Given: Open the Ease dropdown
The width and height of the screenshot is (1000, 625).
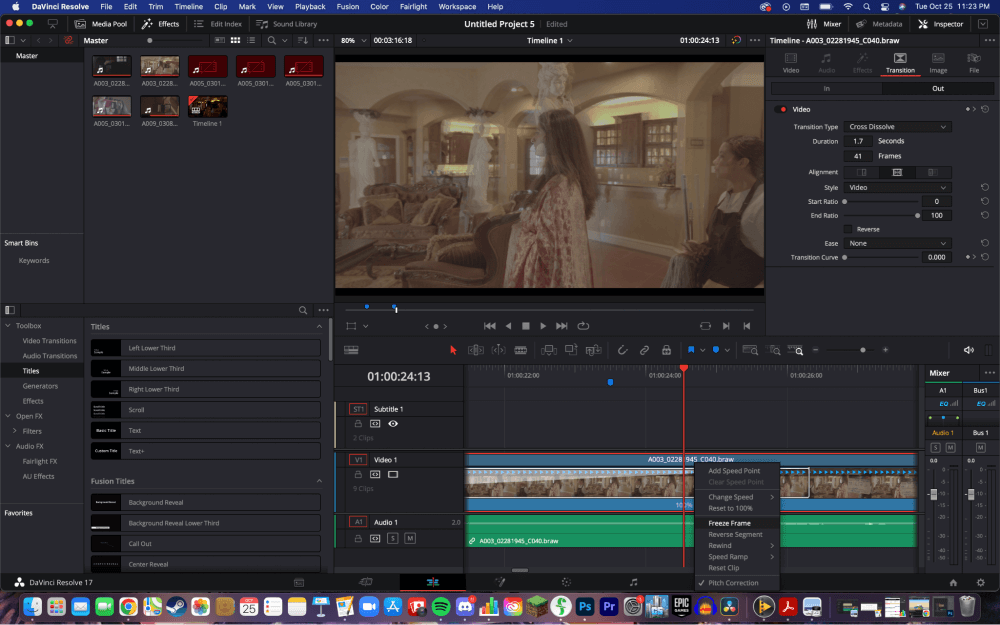Looking at the screenshot, I should [897, 244].
